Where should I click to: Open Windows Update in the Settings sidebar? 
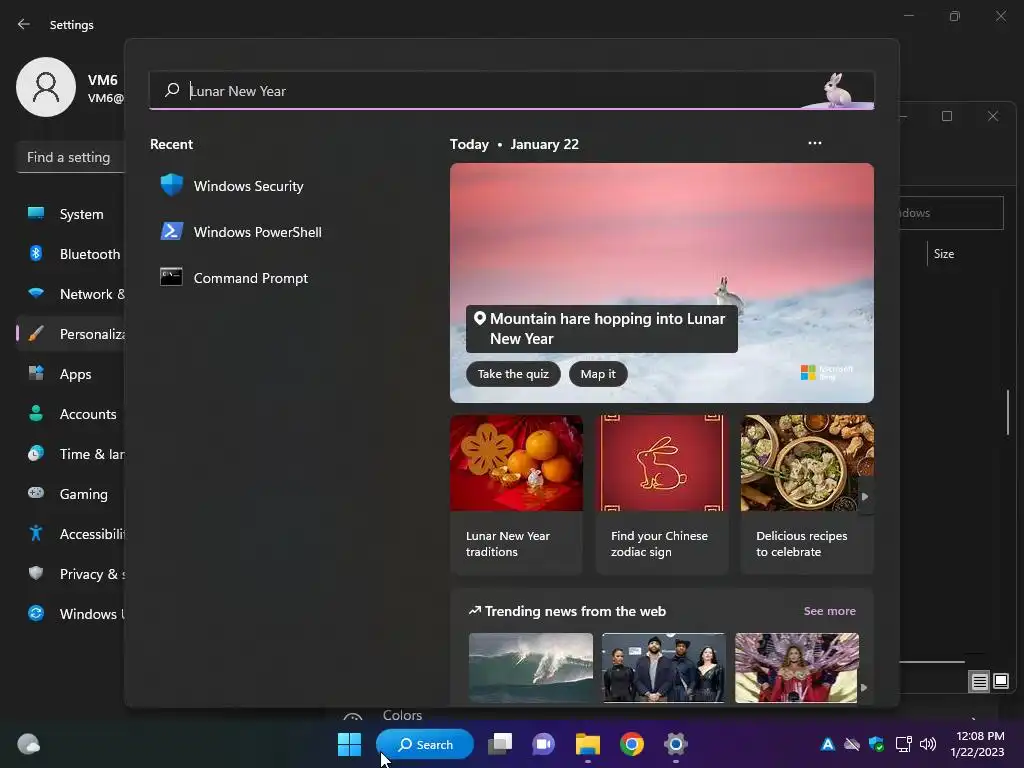71,614
